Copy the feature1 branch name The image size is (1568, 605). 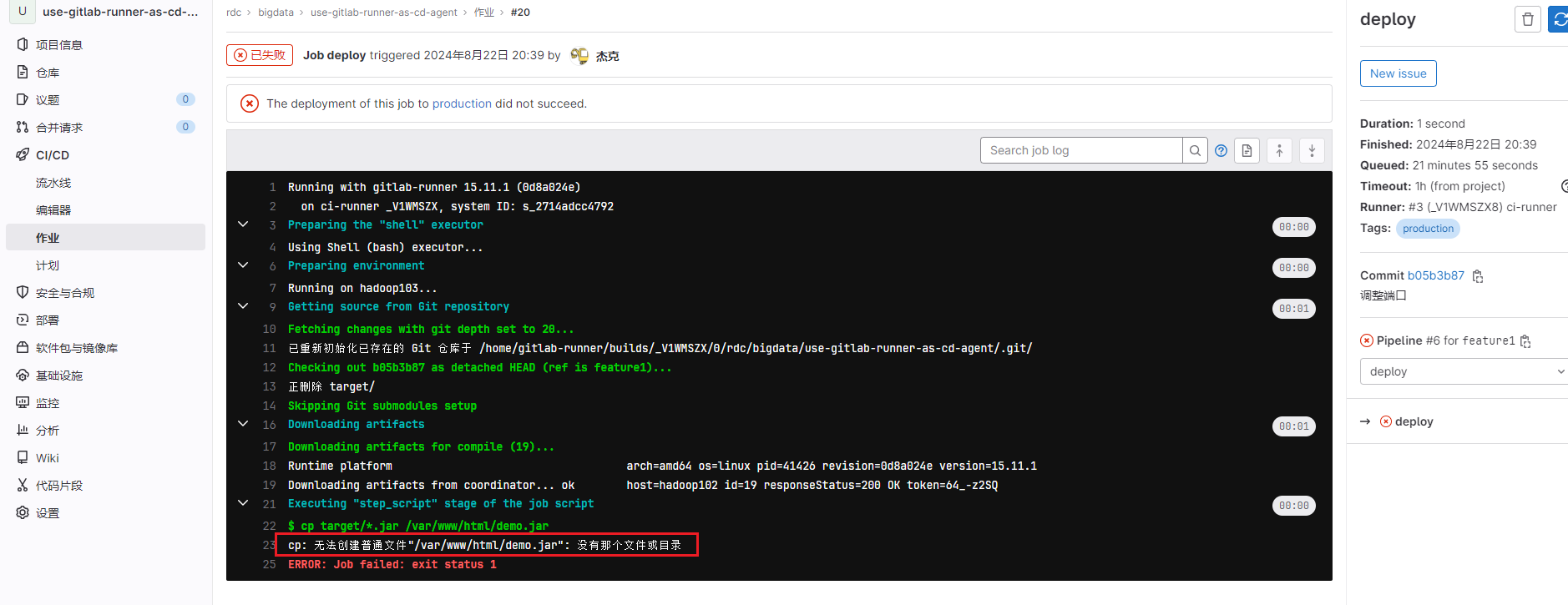coord(1525,341)
